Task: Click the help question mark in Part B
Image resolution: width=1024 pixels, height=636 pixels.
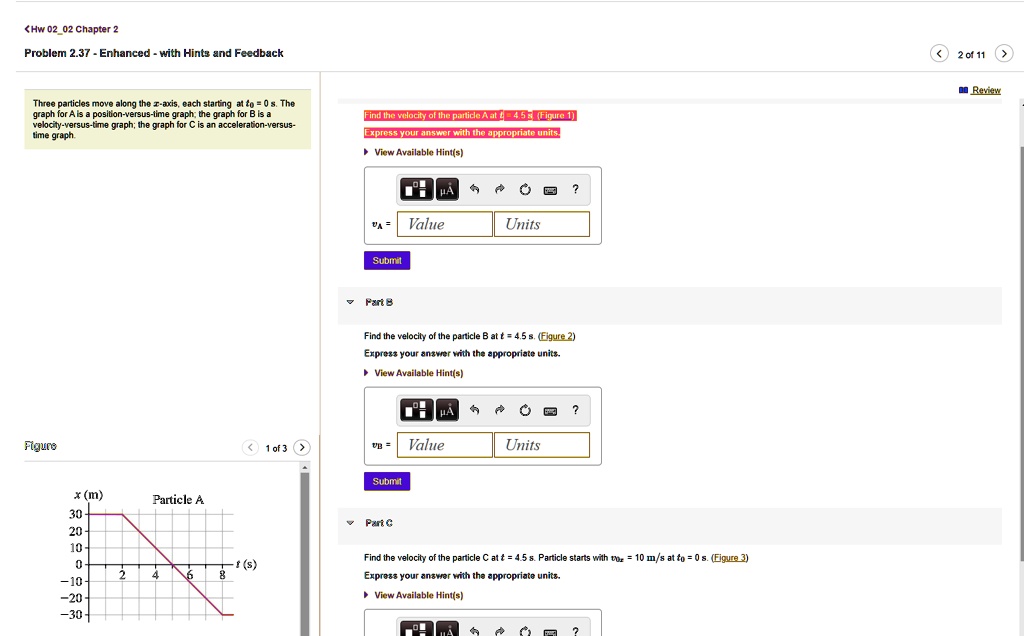Action: pyautogui.click(x=574, y=409)
